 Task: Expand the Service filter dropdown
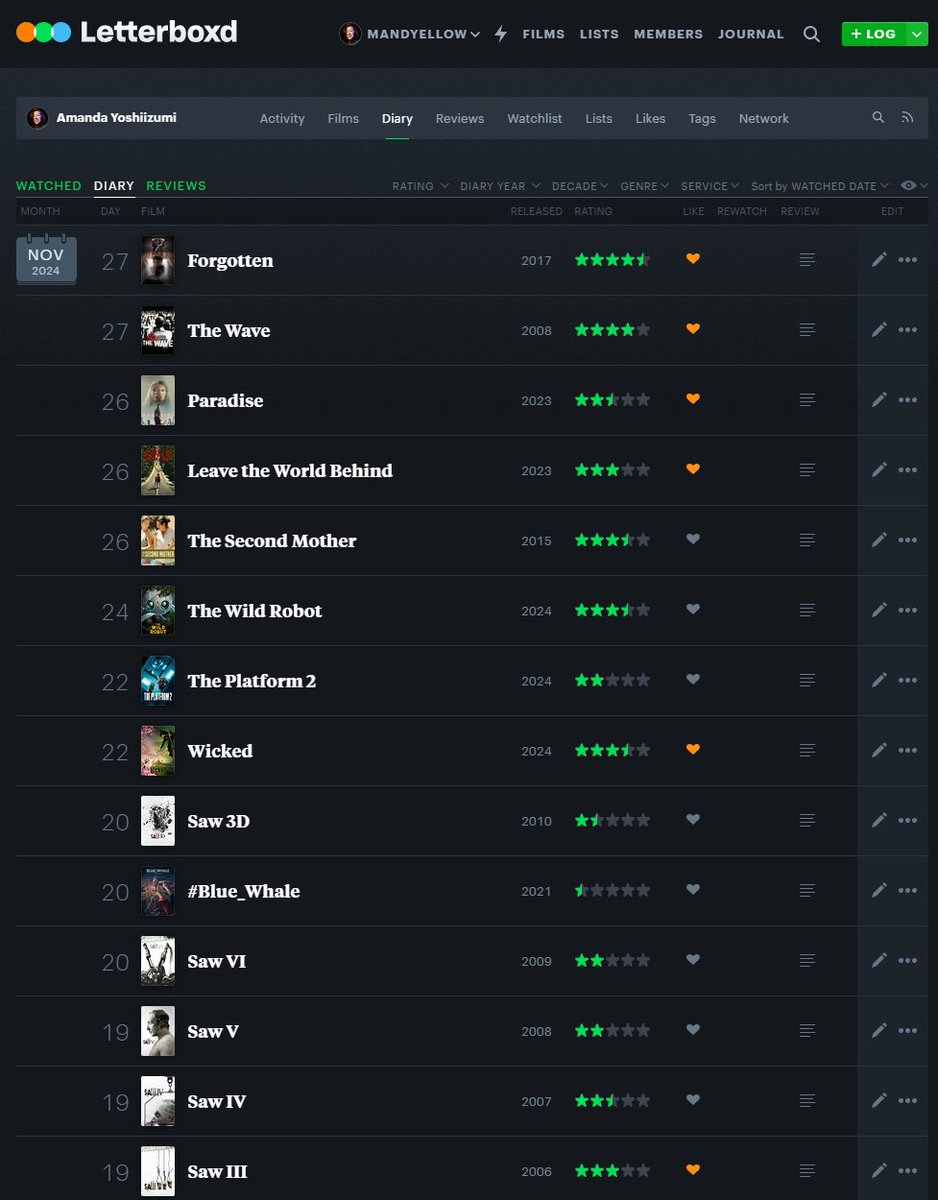coord(710,186)
